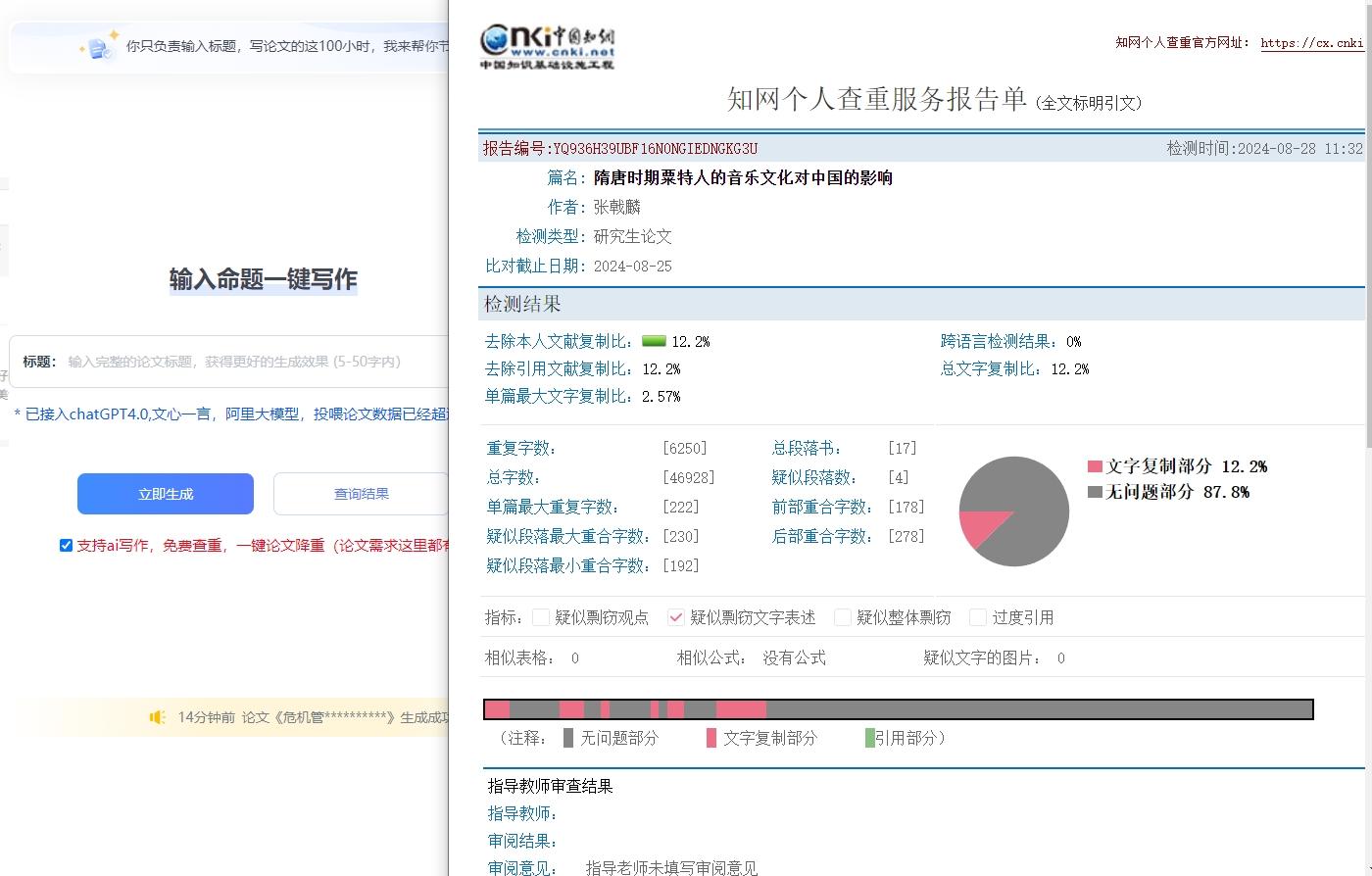Viewport: 1372px width, 876px height.
Task: Uncheck the 支持ai写作 checkbox
Action: click(66, 545)
